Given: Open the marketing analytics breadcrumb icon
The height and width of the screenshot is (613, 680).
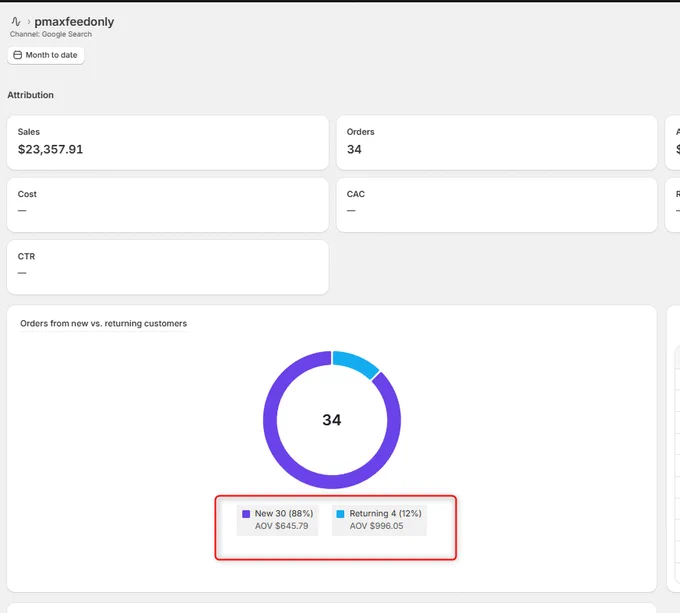Looking at the screenshot, I should (16, 21).
